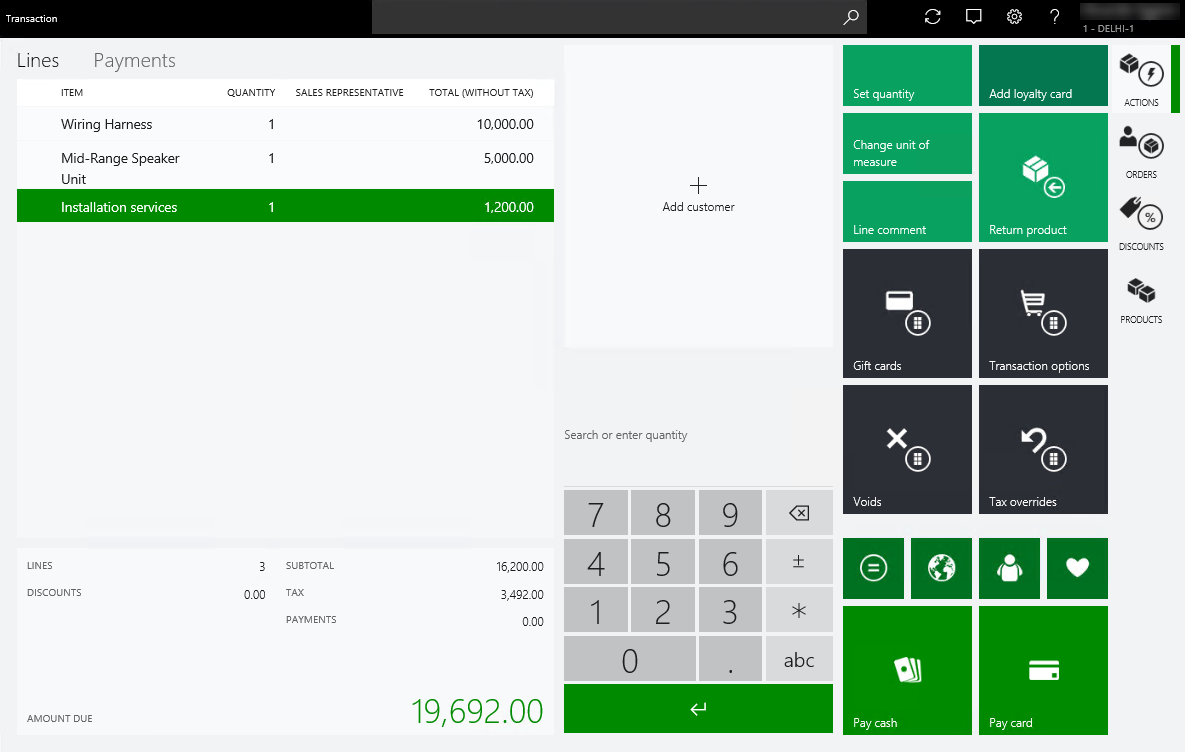Click the Pay cash button
1185x752 pixels.
tap(907, 670)
